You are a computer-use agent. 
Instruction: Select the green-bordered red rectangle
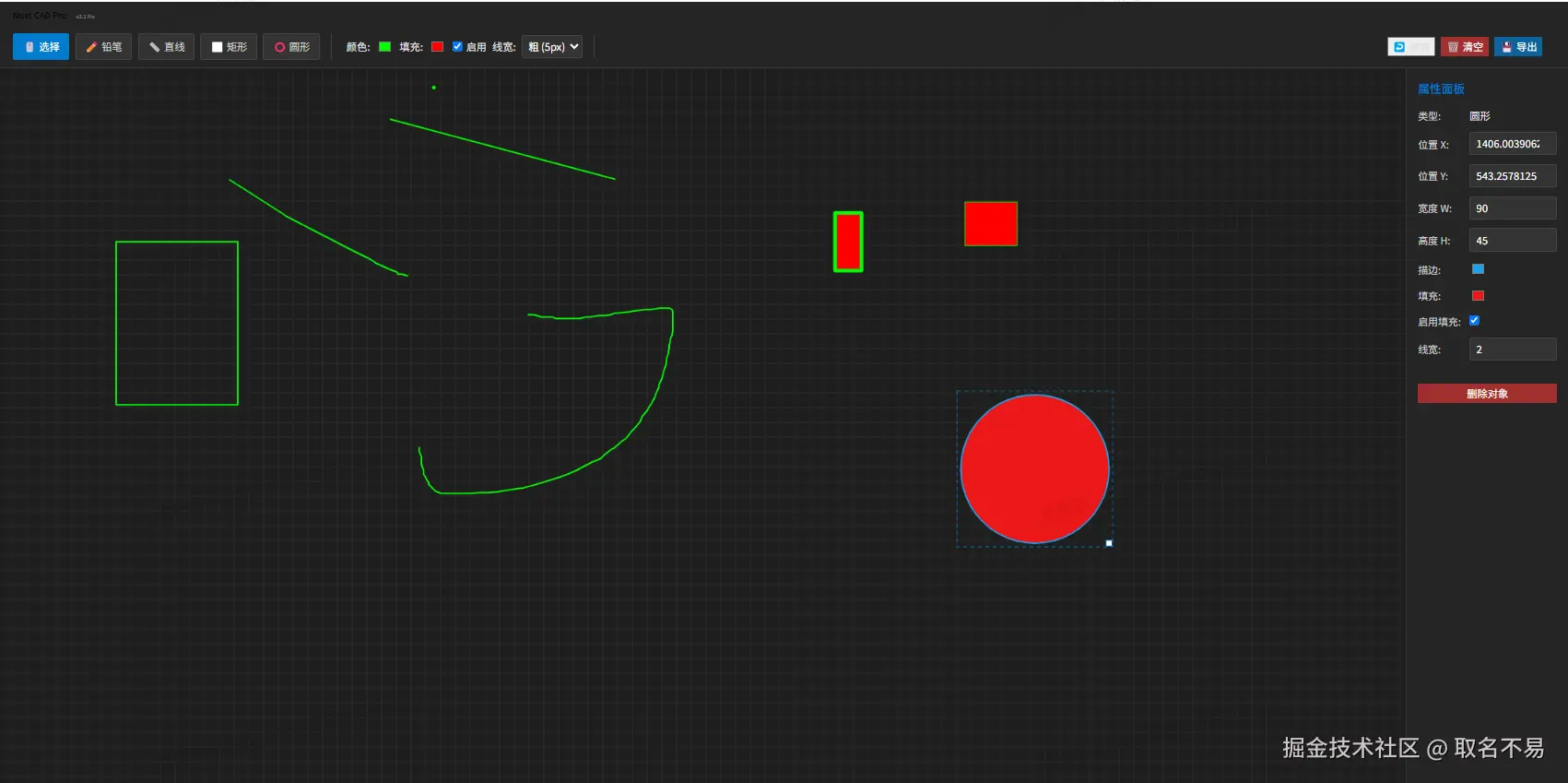(x=848, y=242)
